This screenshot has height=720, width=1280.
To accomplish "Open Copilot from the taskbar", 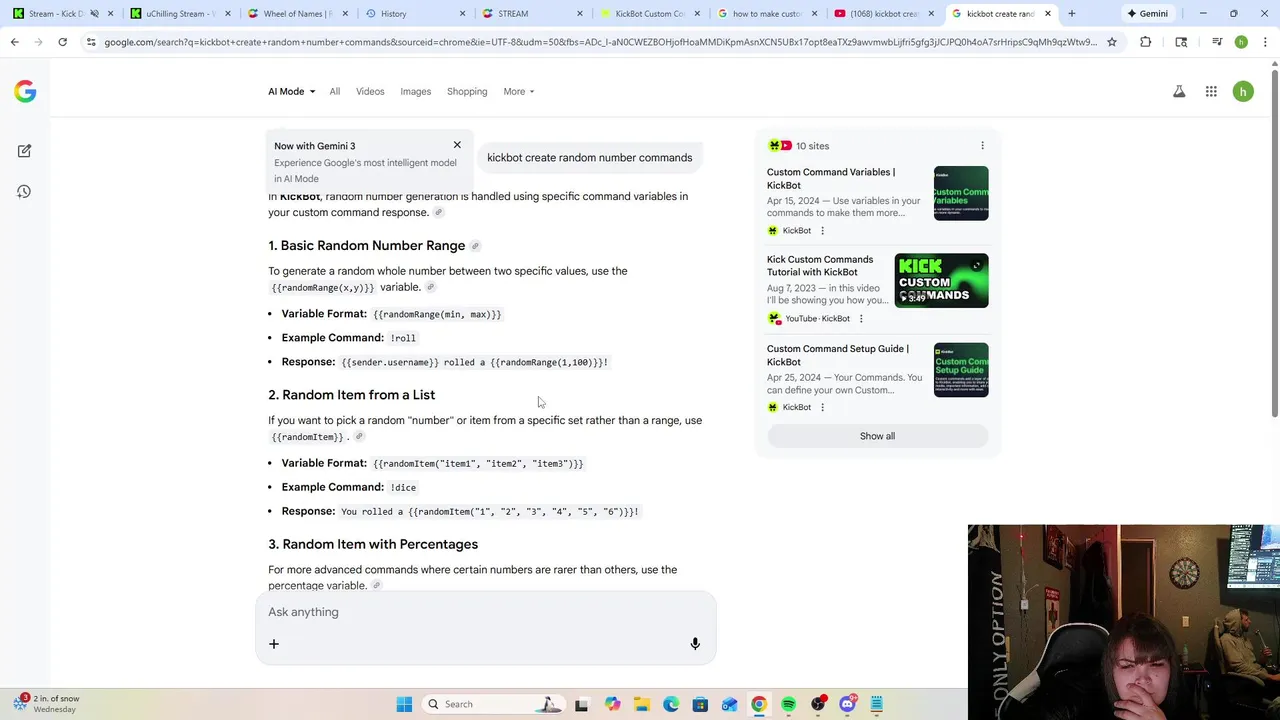I will click(612, 704).
